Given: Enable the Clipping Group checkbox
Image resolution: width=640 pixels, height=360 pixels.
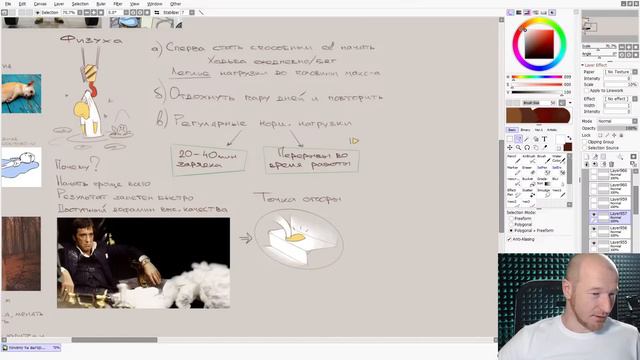Looking at the screenshot, I should point(584,142).
